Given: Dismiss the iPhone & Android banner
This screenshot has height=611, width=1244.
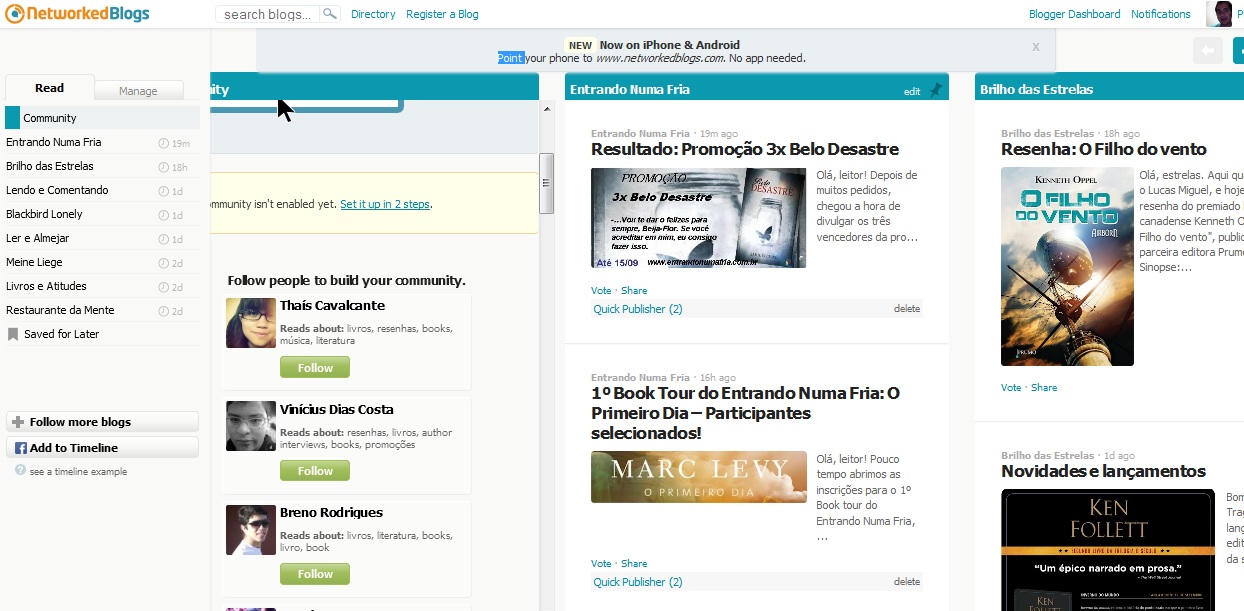Looking at the screenshot, I should coord(1036,47).
